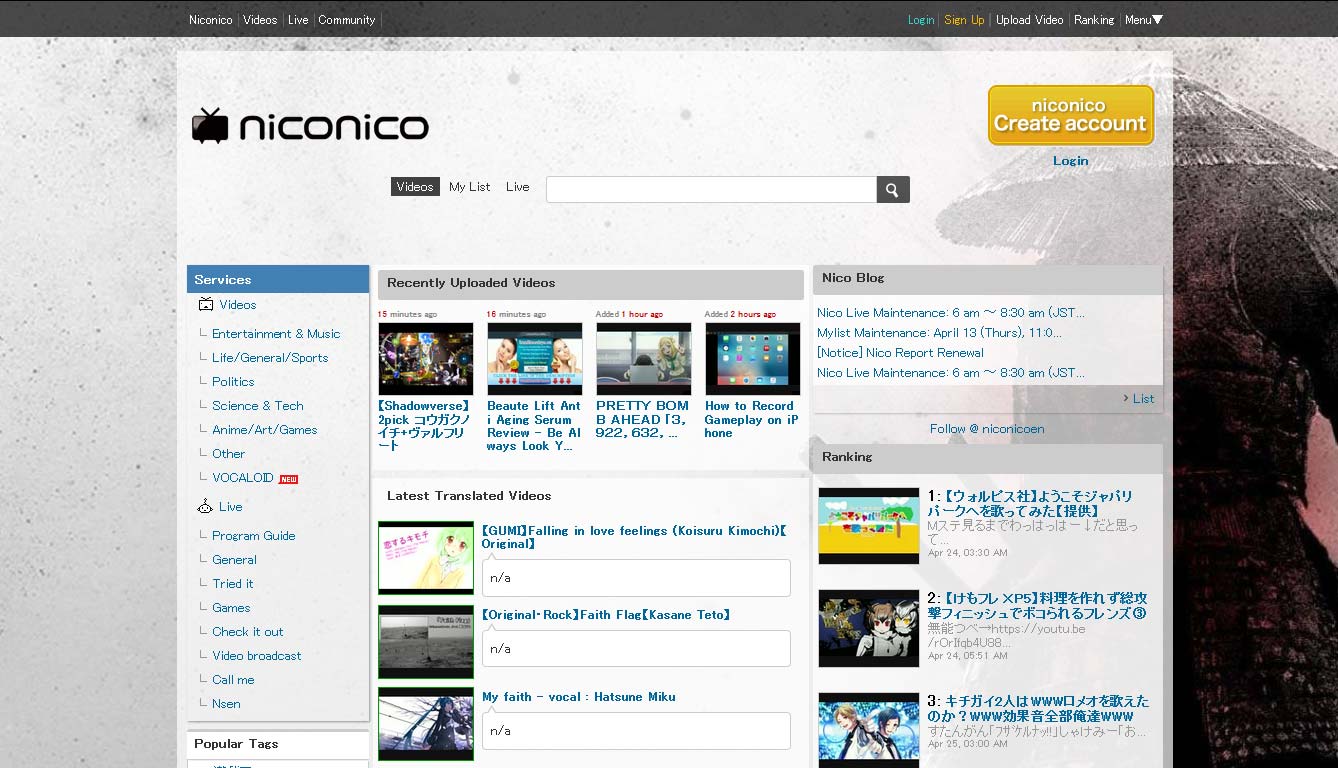Open Check it out under Live
Viewport: 1338px width, 768px height.
pos(248,632)
